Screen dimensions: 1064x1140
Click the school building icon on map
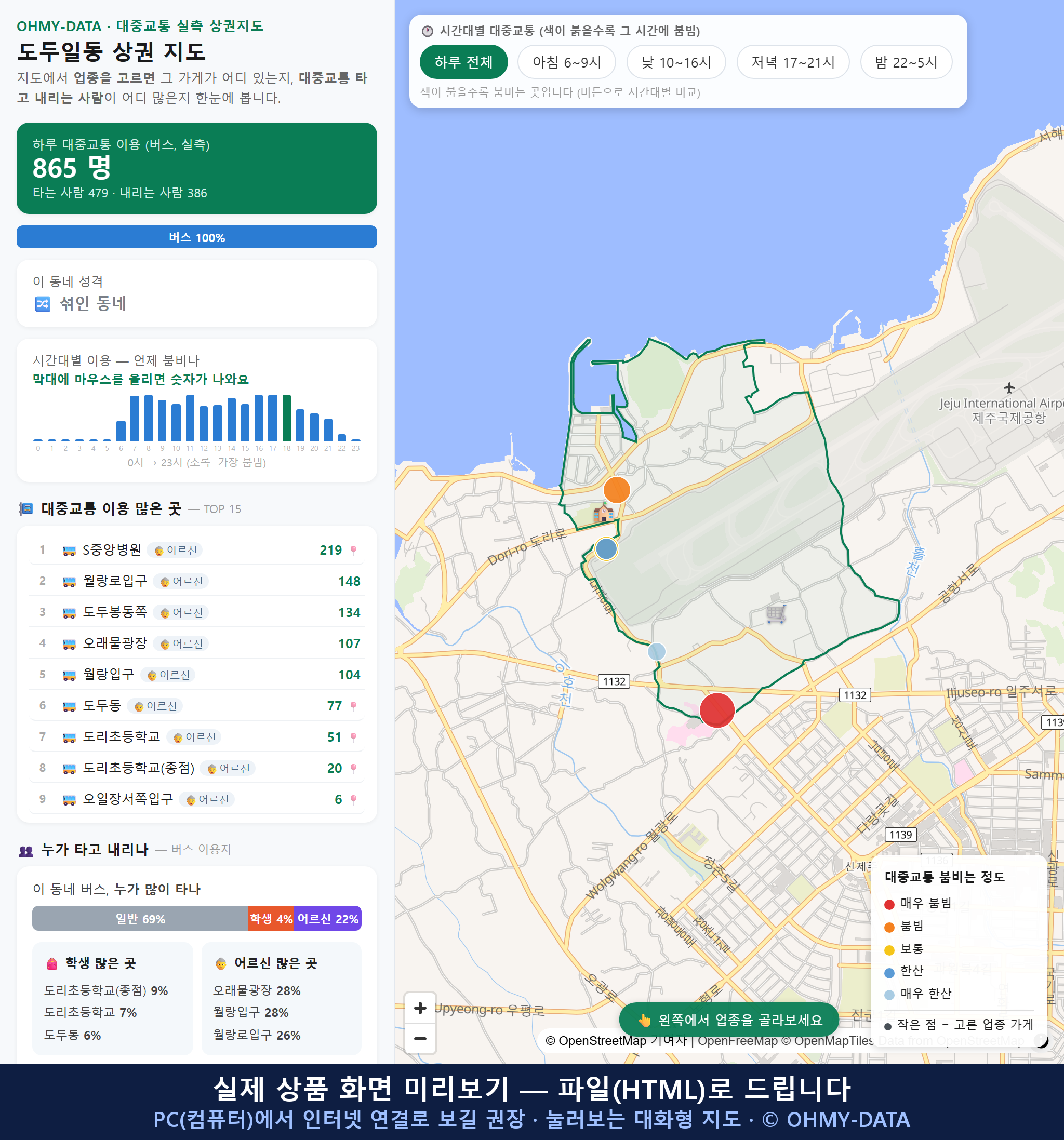click(603, 512)
